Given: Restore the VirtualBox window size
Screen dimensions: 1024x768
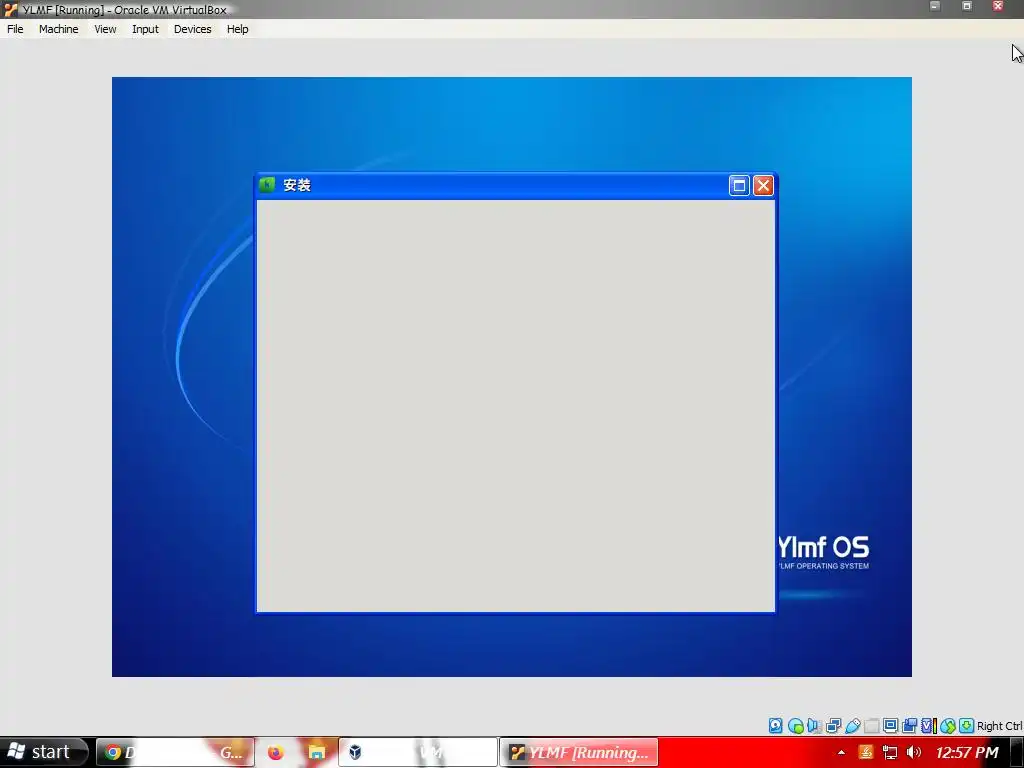Looking at the screenshot, I should coord(967,6).
